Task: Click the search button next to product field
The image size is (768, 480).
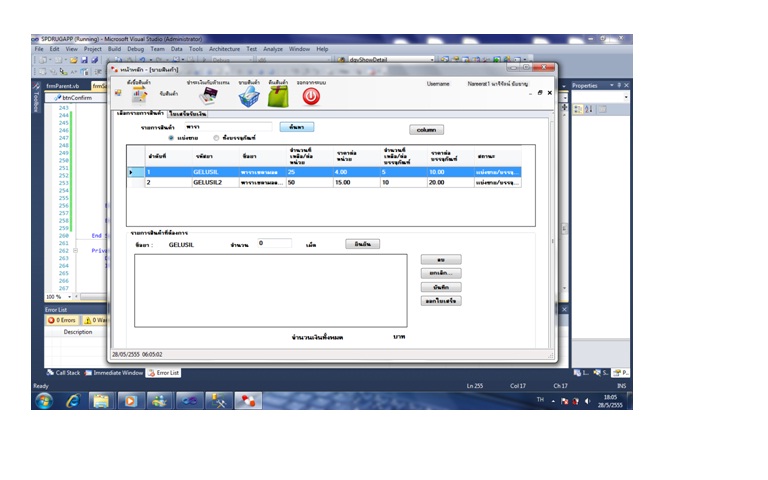Action: pos(297,127)
